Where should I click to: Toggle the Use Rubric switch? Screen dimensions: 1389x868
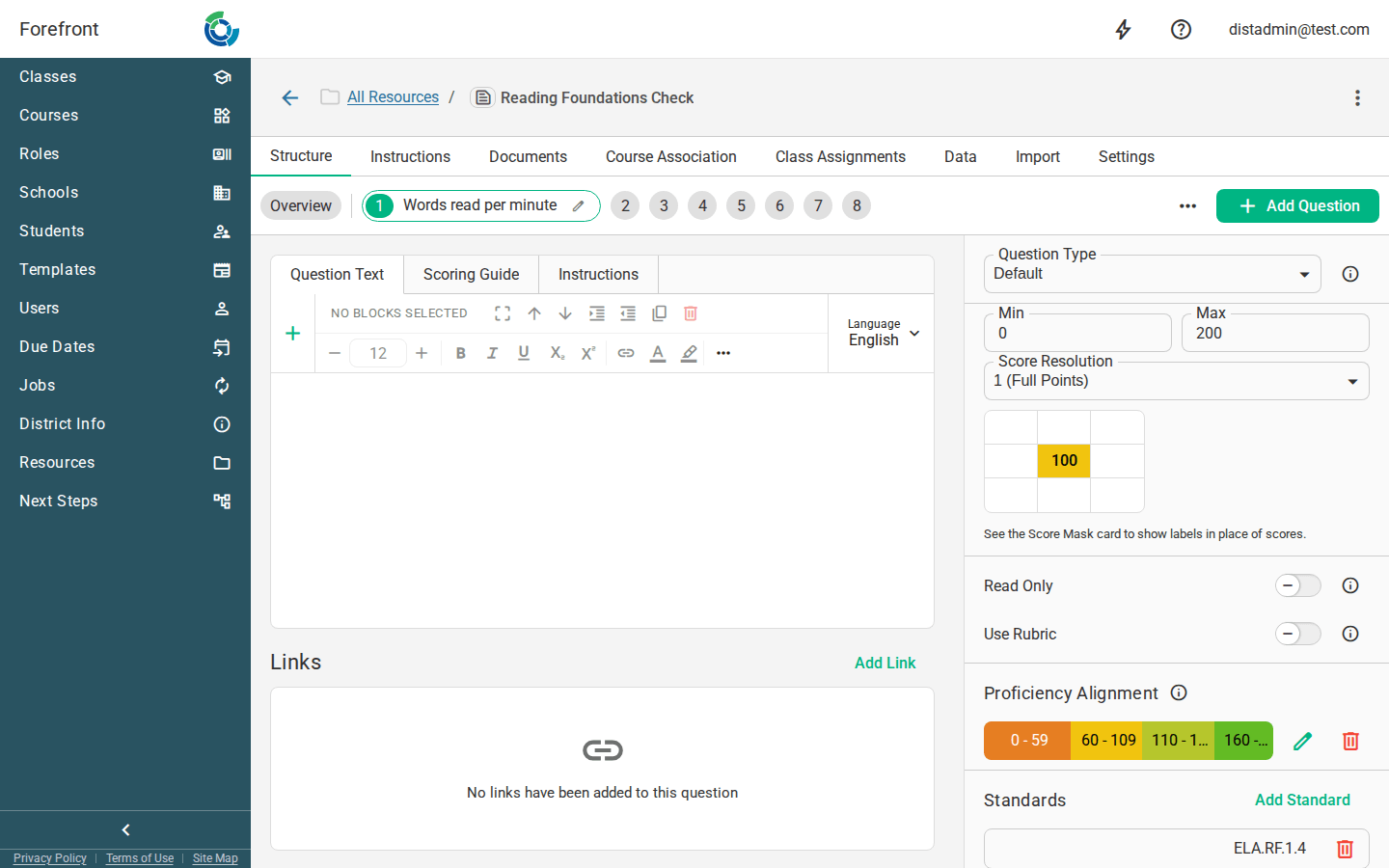[1297, 634]
